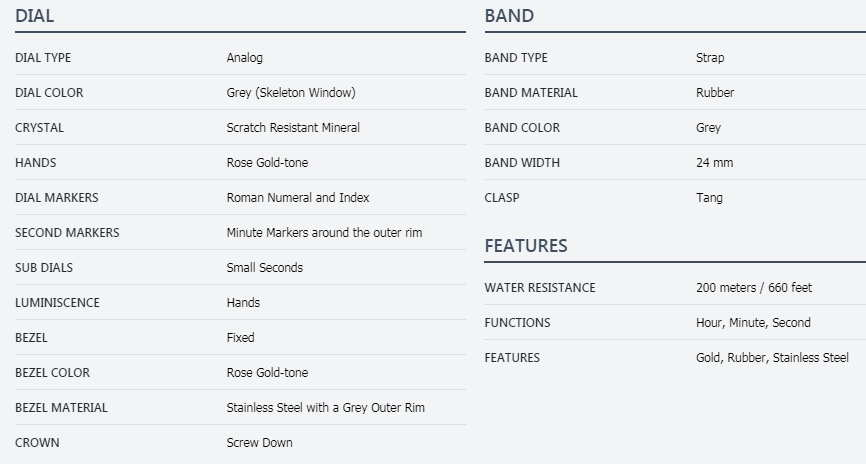Click the FEATURES section heading

pyautogui.click(x=525, y=246)
